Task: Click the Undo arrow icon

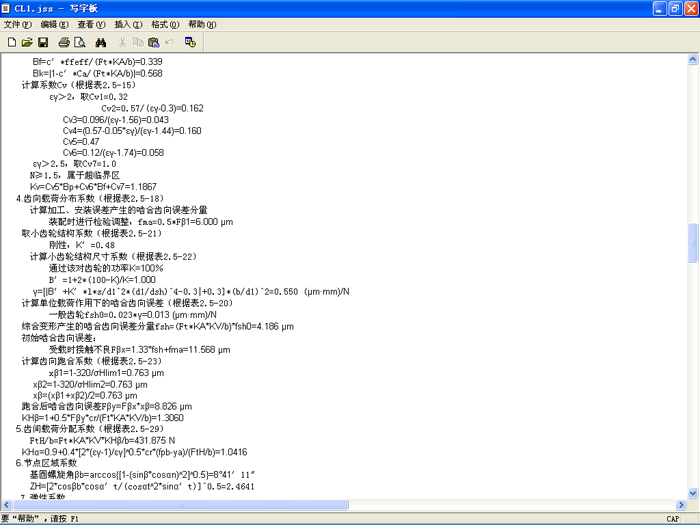Action: (x=169, y=43)
